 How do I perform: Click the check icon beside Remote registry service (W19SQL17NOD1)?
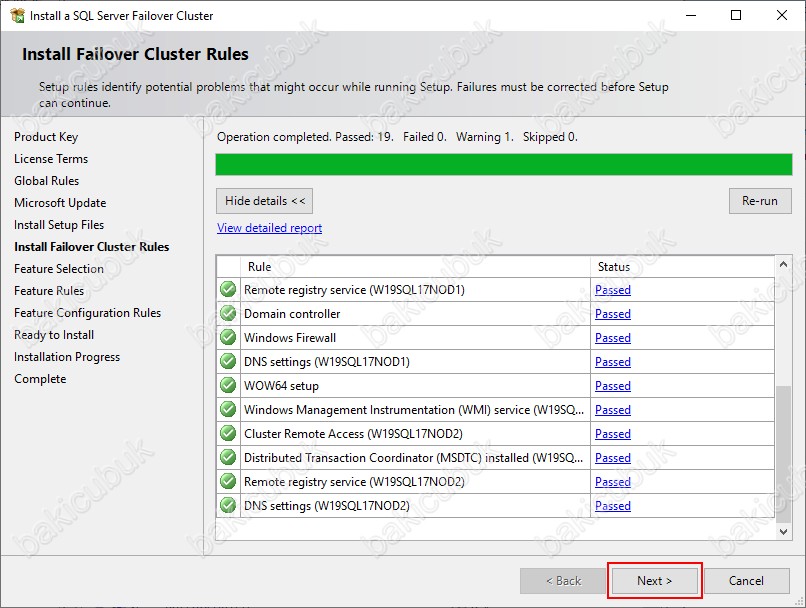(x=228, y=289)
